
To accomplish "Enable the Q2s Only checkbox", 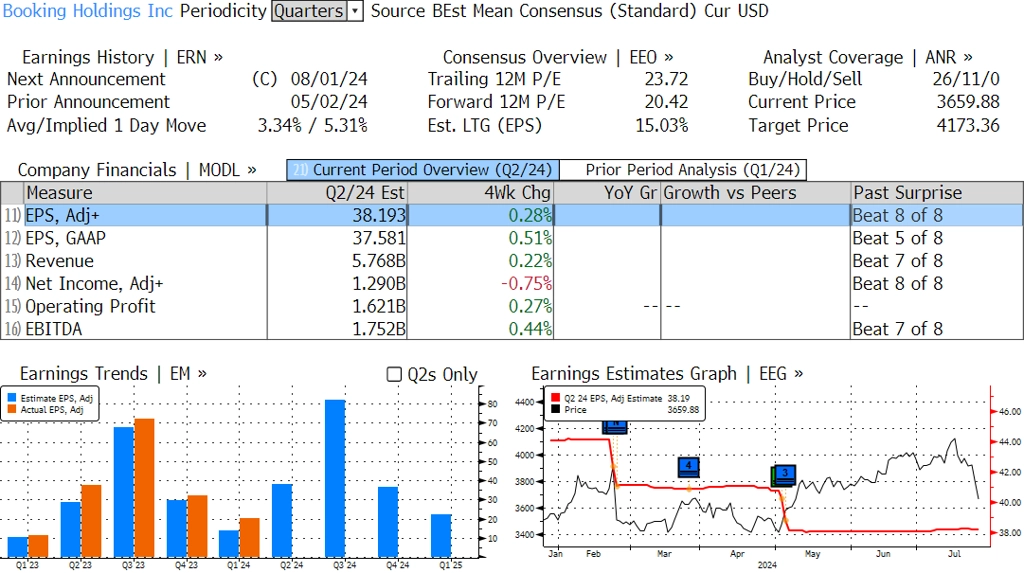I will [394, 374].
